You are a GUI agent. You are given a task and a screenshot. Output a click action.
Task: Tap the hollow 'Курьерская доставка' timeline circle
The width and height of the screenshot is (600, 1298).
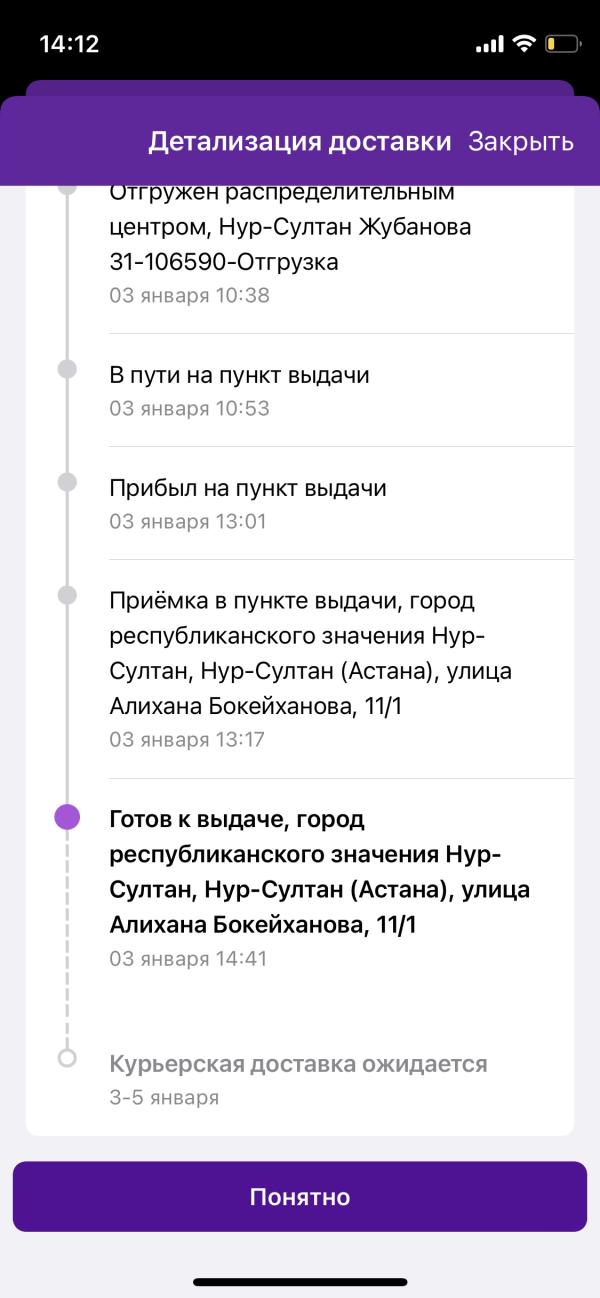[67, 1057]
